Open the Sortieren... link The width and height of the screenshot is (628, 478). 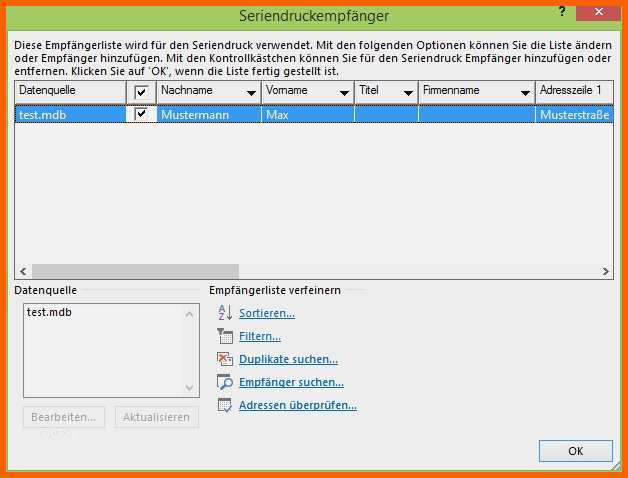tap(267, 313)
